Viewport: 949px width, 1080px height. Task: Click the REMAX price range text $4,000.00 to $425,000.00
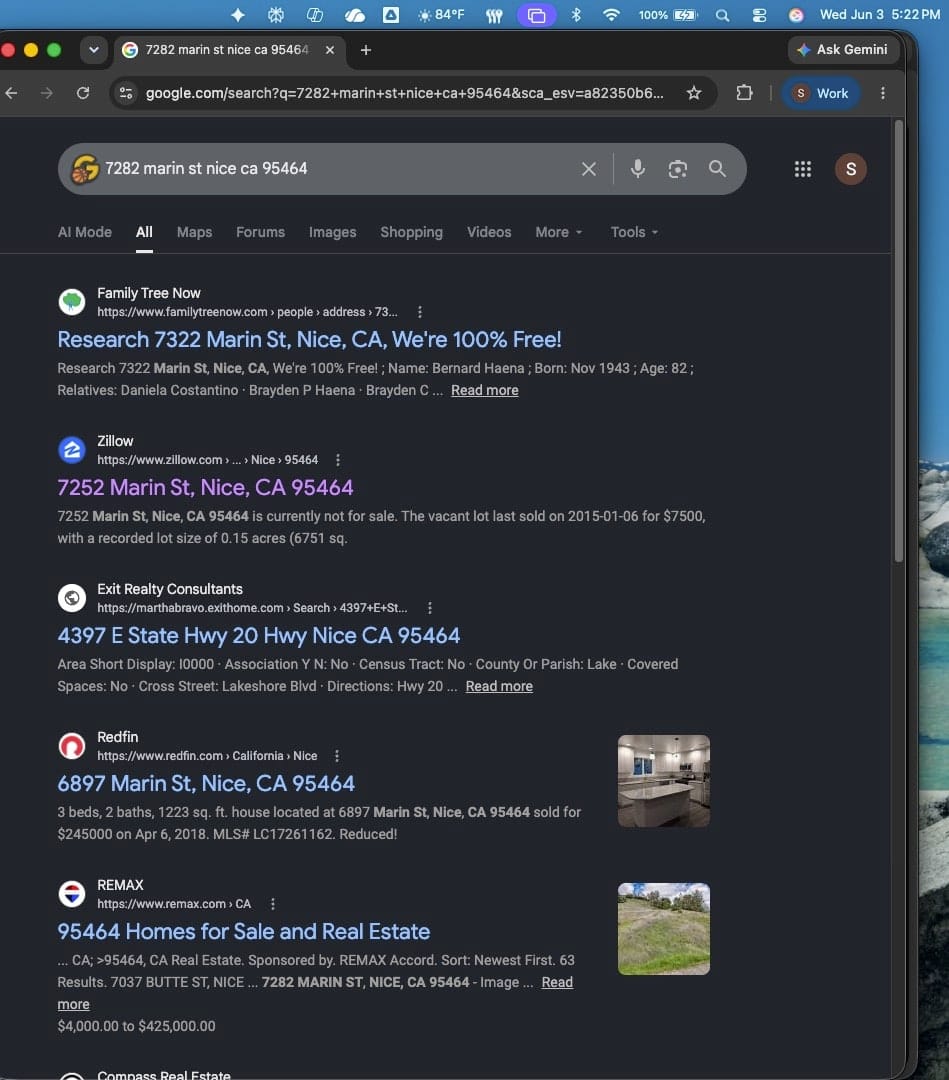[x=136, y=1026]
